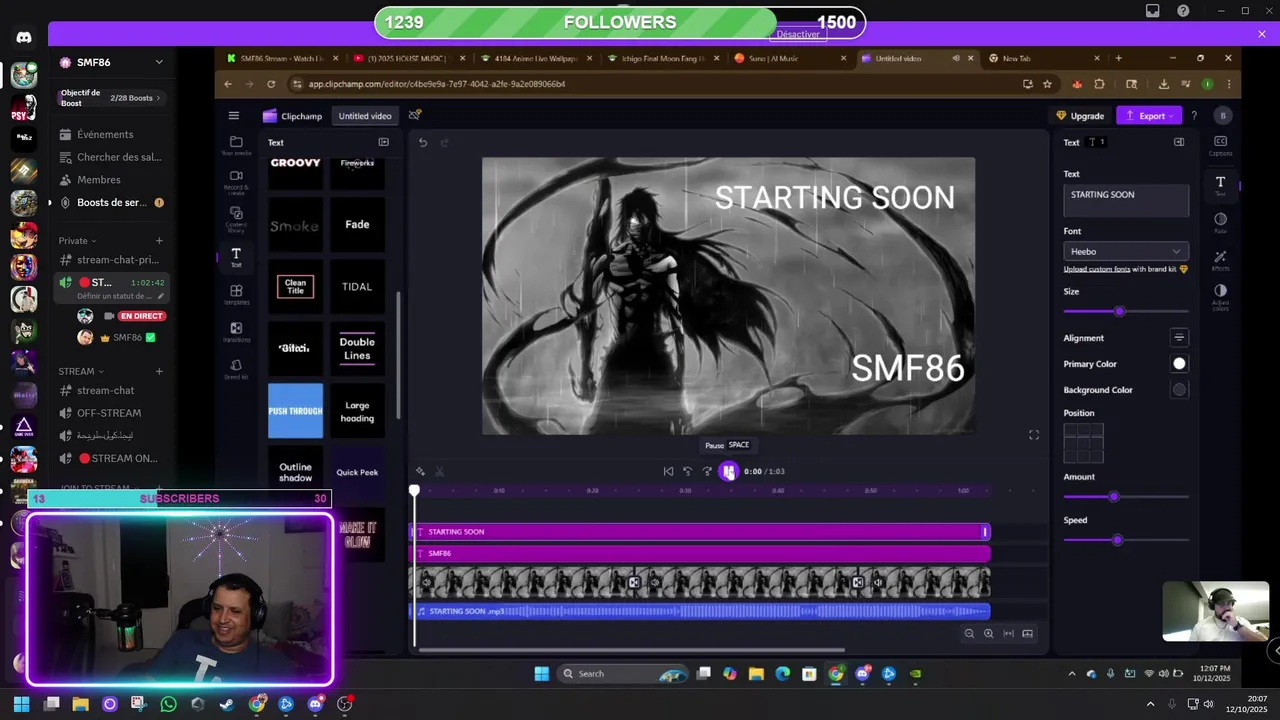The width and height of the screenshot is (1280, 720).
Task: Collapse the Private category in Discord
Action: tap(77, 240)
